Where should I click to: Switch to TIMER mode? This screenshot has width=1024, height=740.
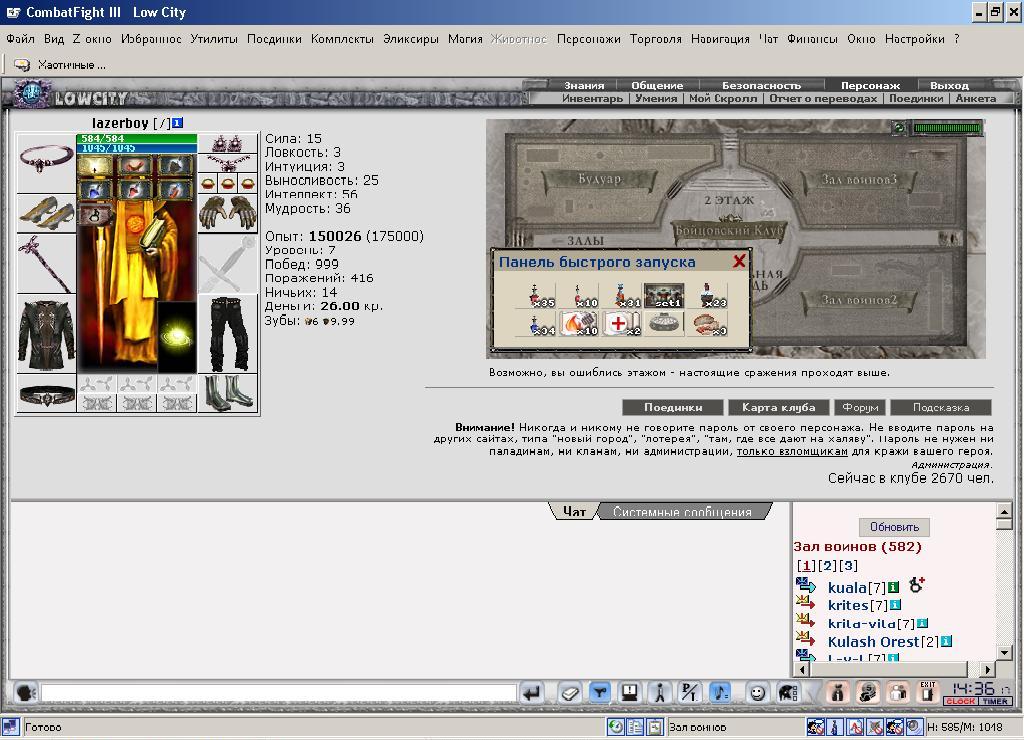[x=995, y=701]
